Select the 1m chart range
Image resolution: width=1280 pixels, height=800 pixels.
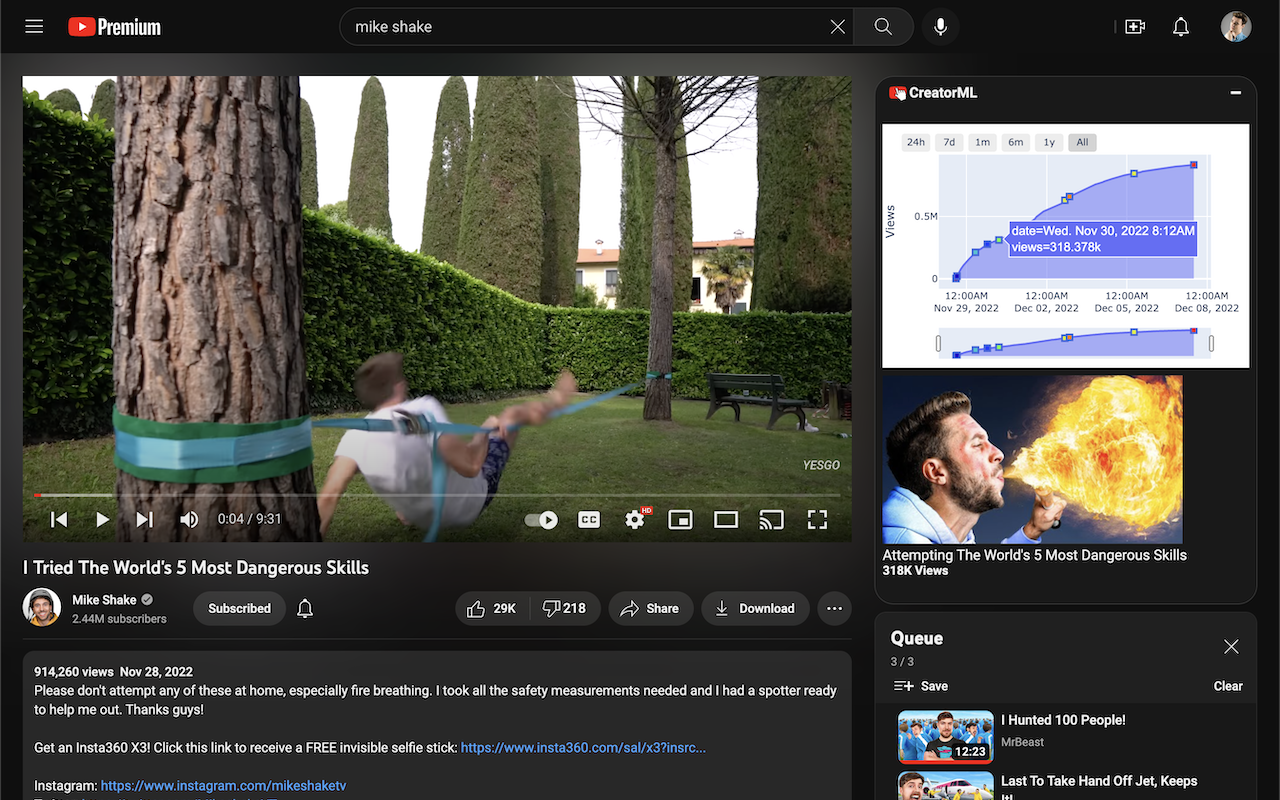coord(983,142)
